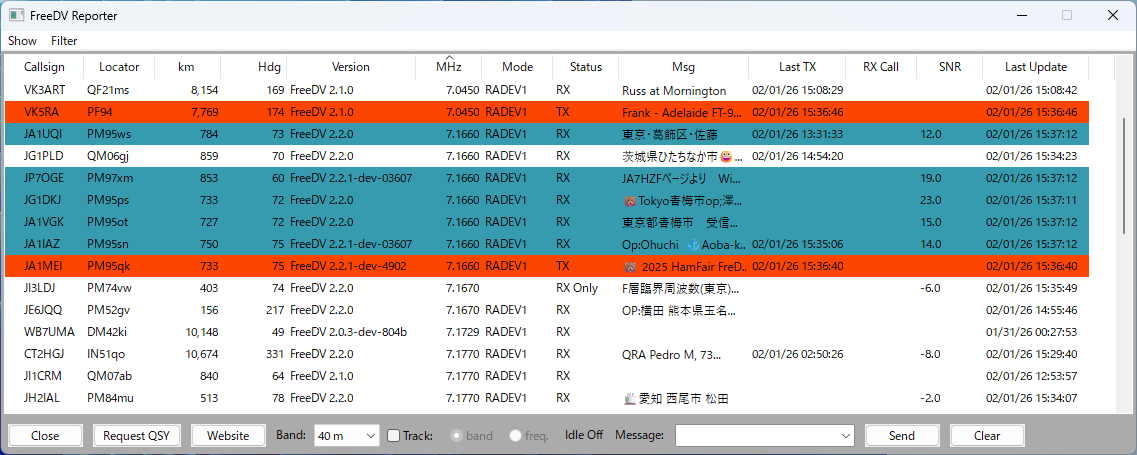Sort by the Locator column header

tap(119, 67)
